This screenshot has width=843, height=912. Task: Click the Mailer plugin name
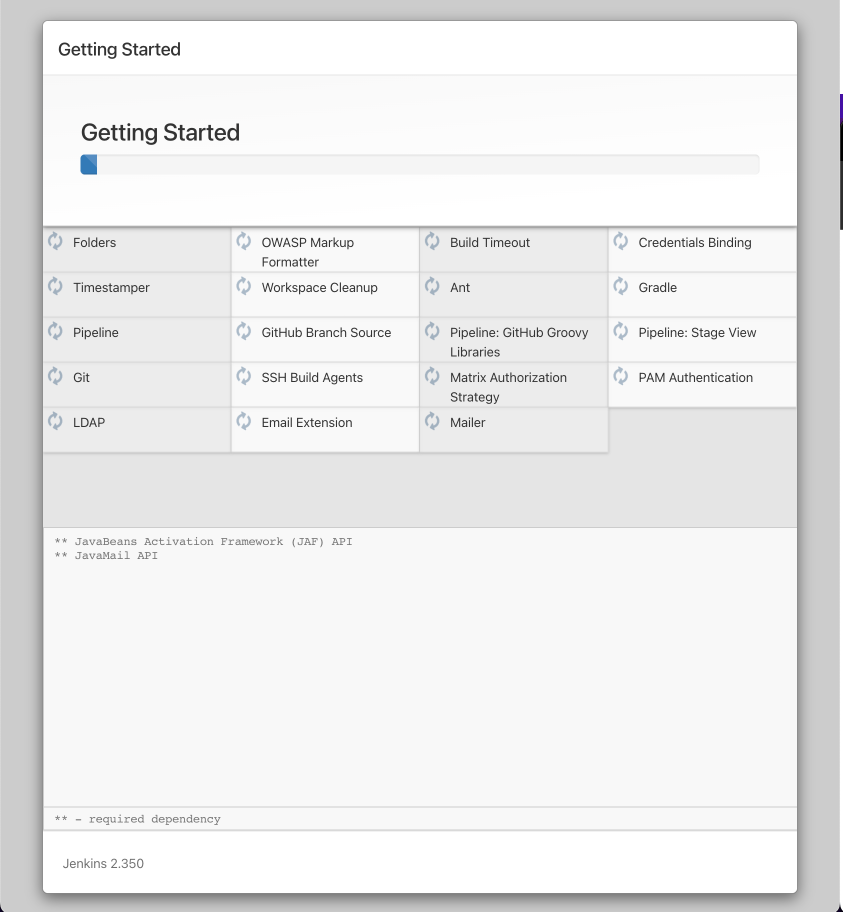(467, 422)
